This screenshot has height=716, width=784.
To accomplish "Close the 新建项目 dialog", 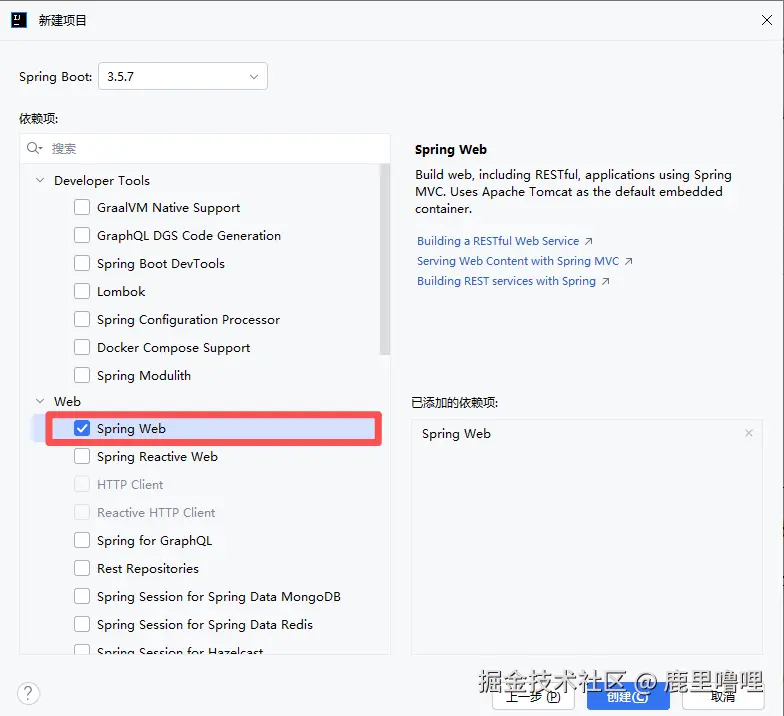I will [x=766, y=20].
